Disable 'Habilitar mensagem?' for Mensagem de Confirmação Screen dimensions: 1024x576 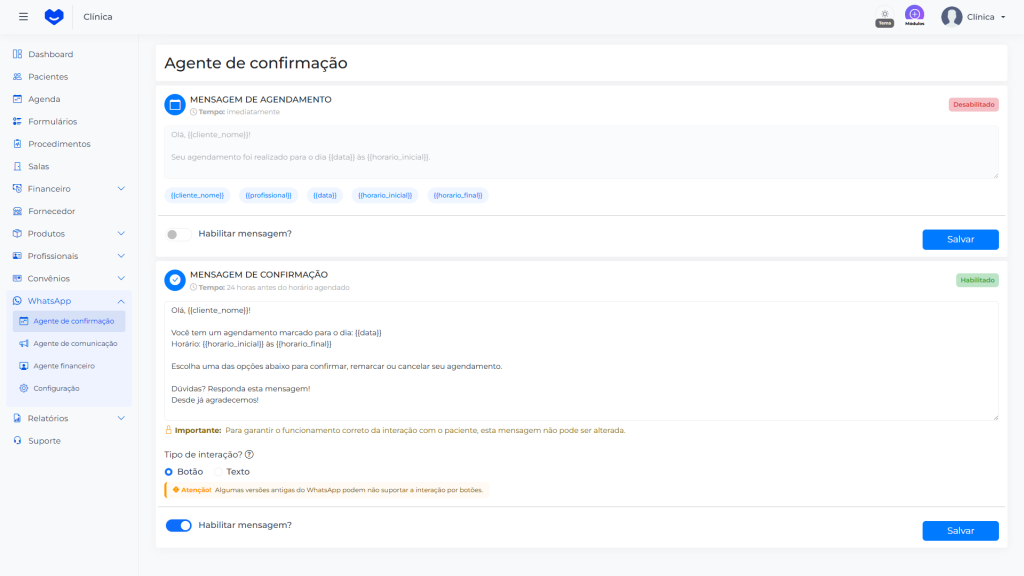click(178, 525)
